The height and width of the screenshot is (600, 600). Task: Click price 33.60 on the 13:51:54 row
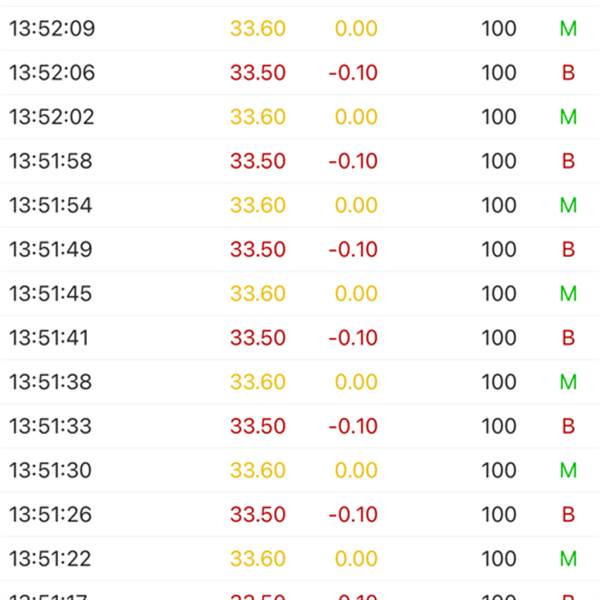[x=258, y=205]
